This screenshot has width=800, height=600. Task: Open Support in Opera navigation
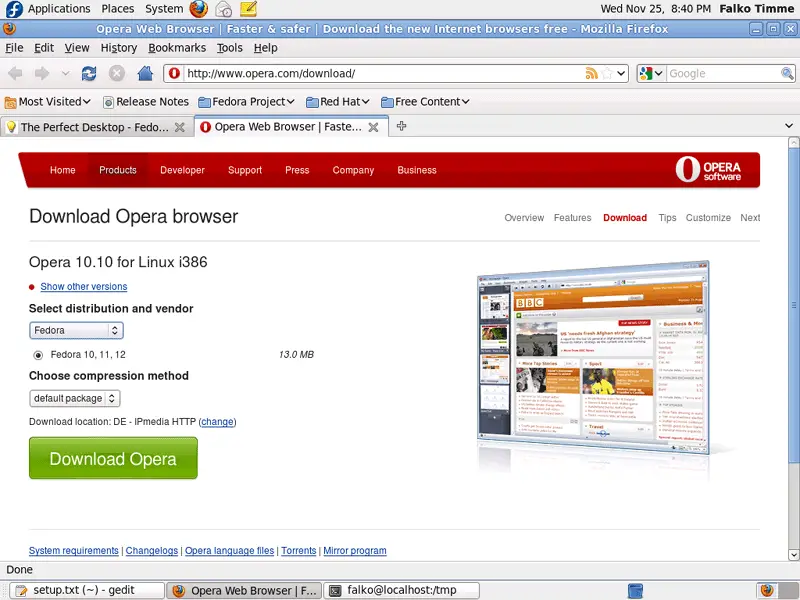click(x=245, y=170)
